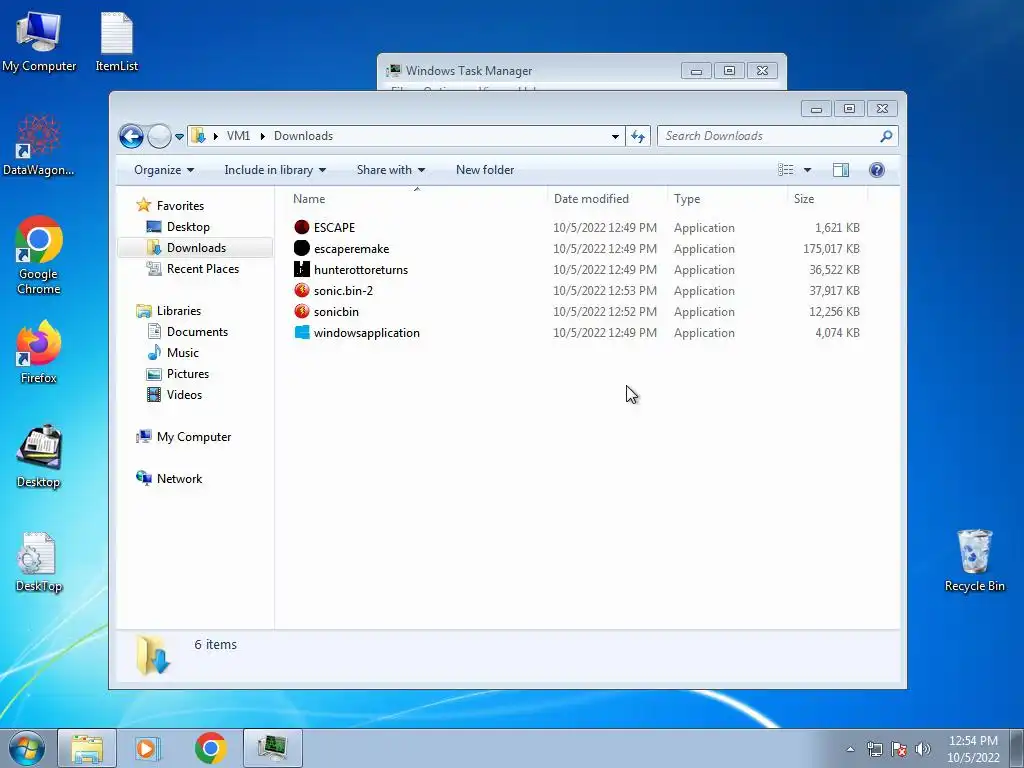
Task: Click the 12:53 PM date of sonic.bin-2
Action: coord(605,291)
